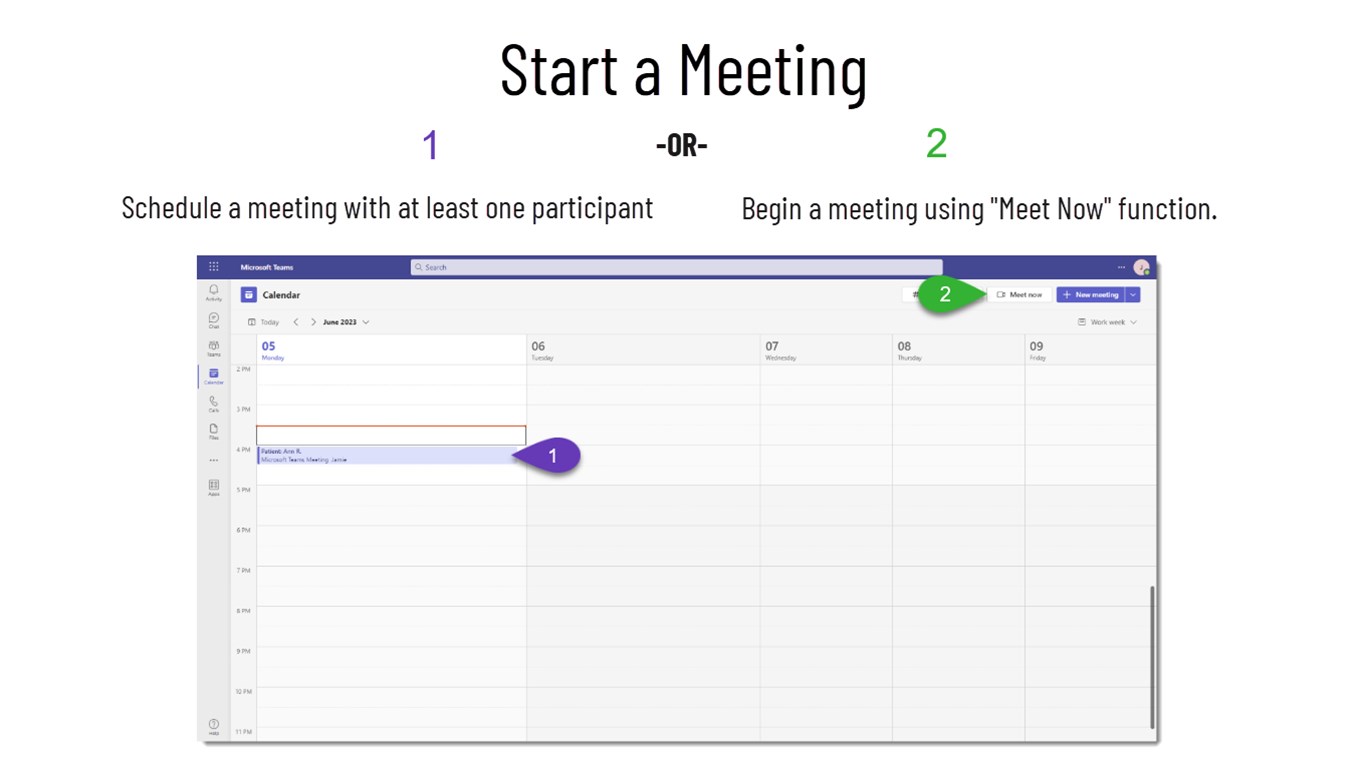Image resolution: width=1366 pixels, height=768 pixels.
Task: Open the Work week view dropdown
Action: 1107,322
